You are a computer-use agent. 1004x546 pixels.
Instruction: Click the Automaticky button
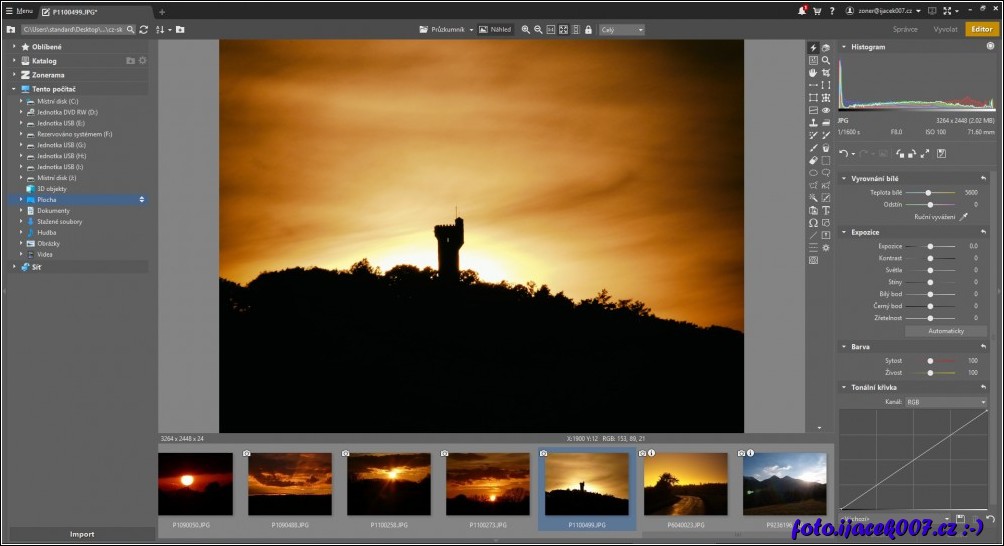[945, 330]
